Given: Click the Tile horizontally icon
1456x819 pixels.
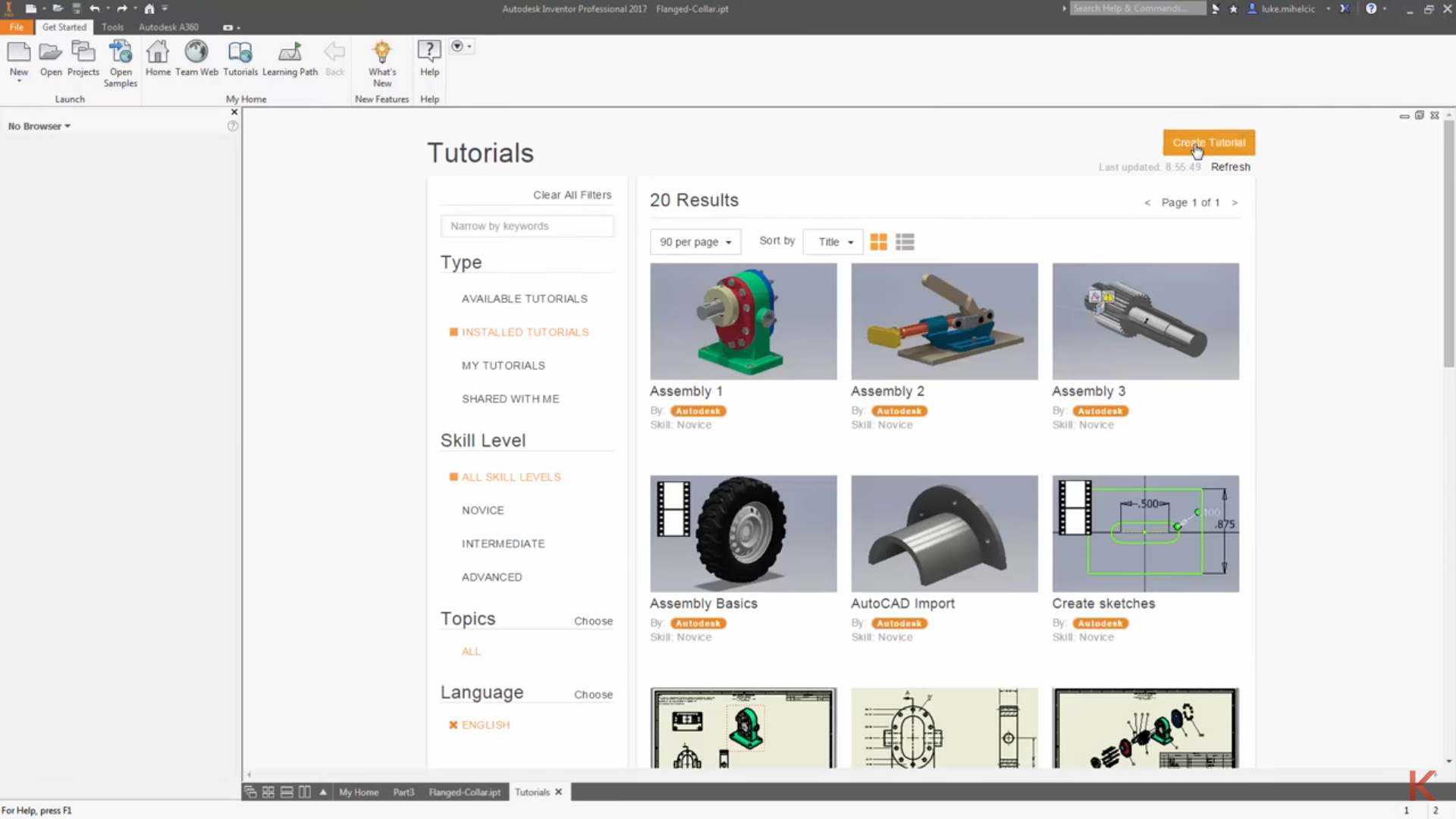Looking at the screenshot, I should [287, 792].
